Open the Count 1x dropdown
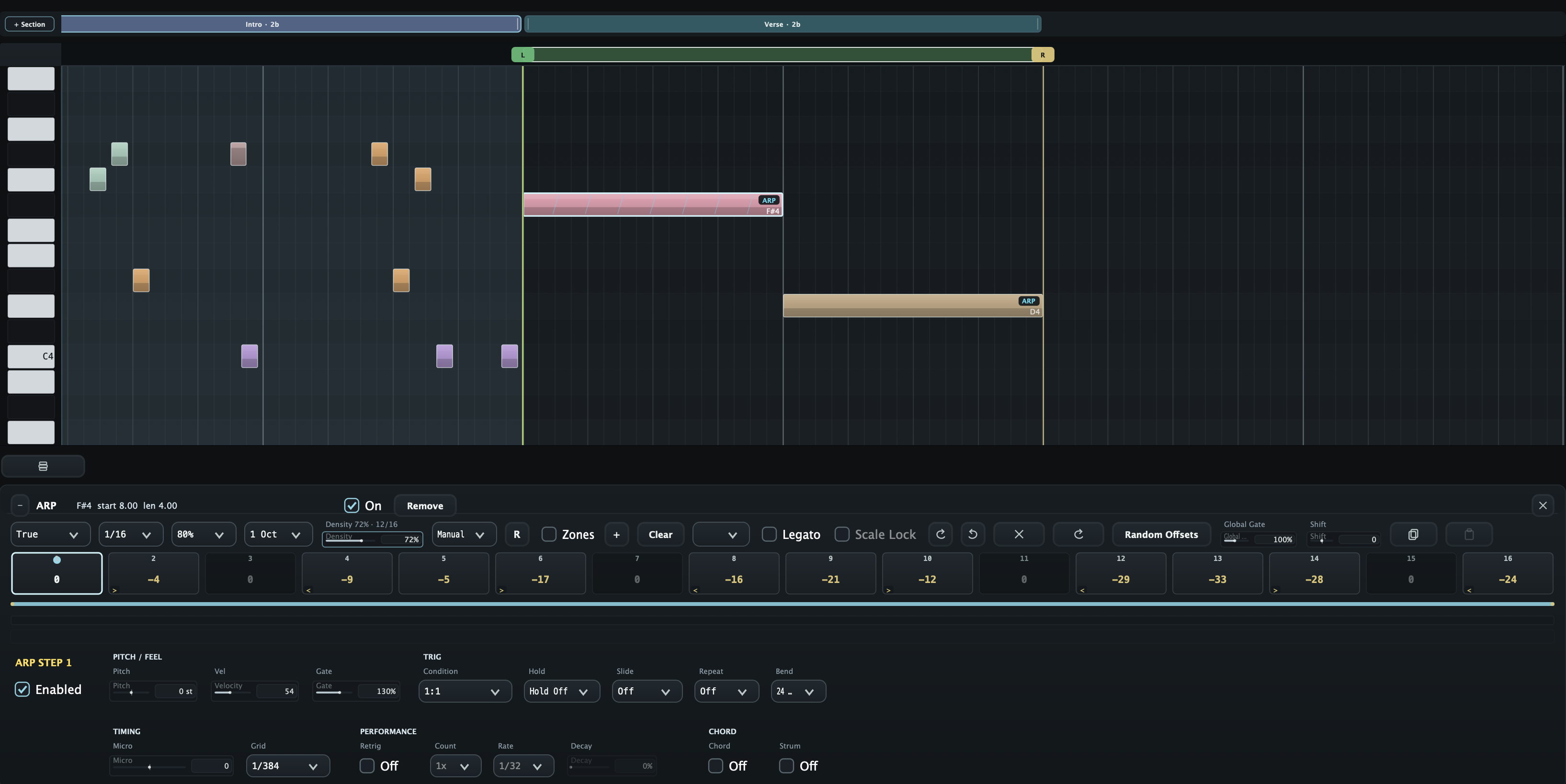1566x784 pixels. click(456, 766)
